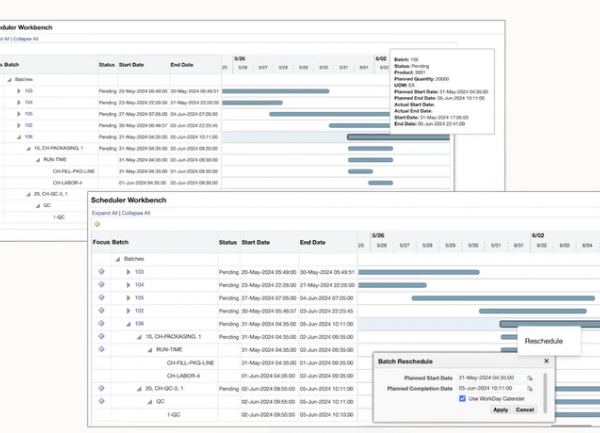Expand batch 105 in front workbench tree

pyautogui.click(x=127, y=298)
